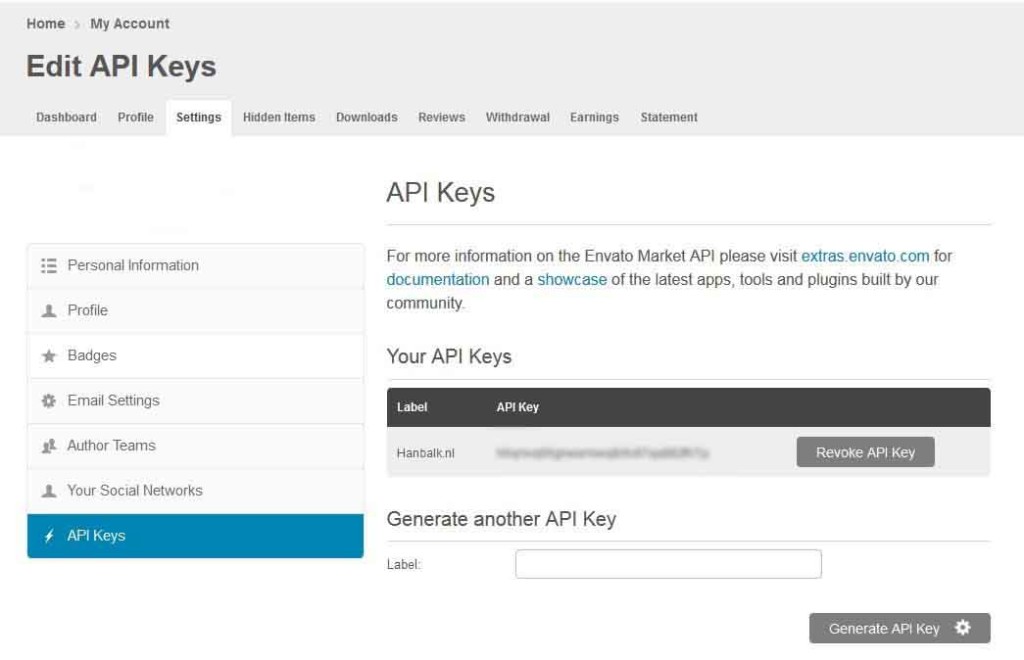Click the Generate API Key button
This screenshot has height=660, width=1024.
(899, 628)
